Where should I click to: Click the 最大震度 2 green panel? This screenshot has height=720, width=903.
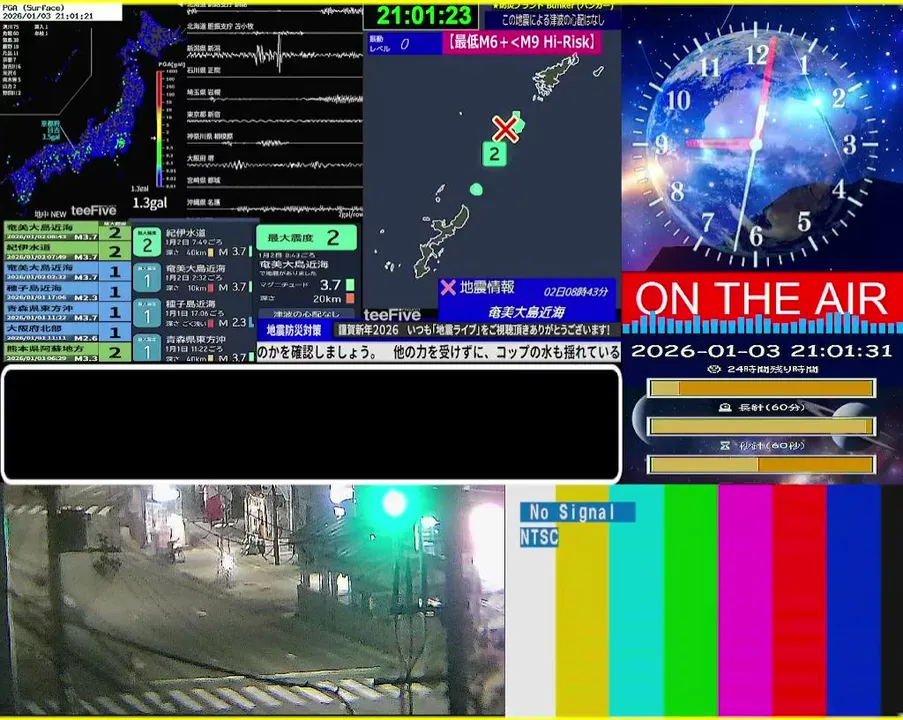point(306,237)
